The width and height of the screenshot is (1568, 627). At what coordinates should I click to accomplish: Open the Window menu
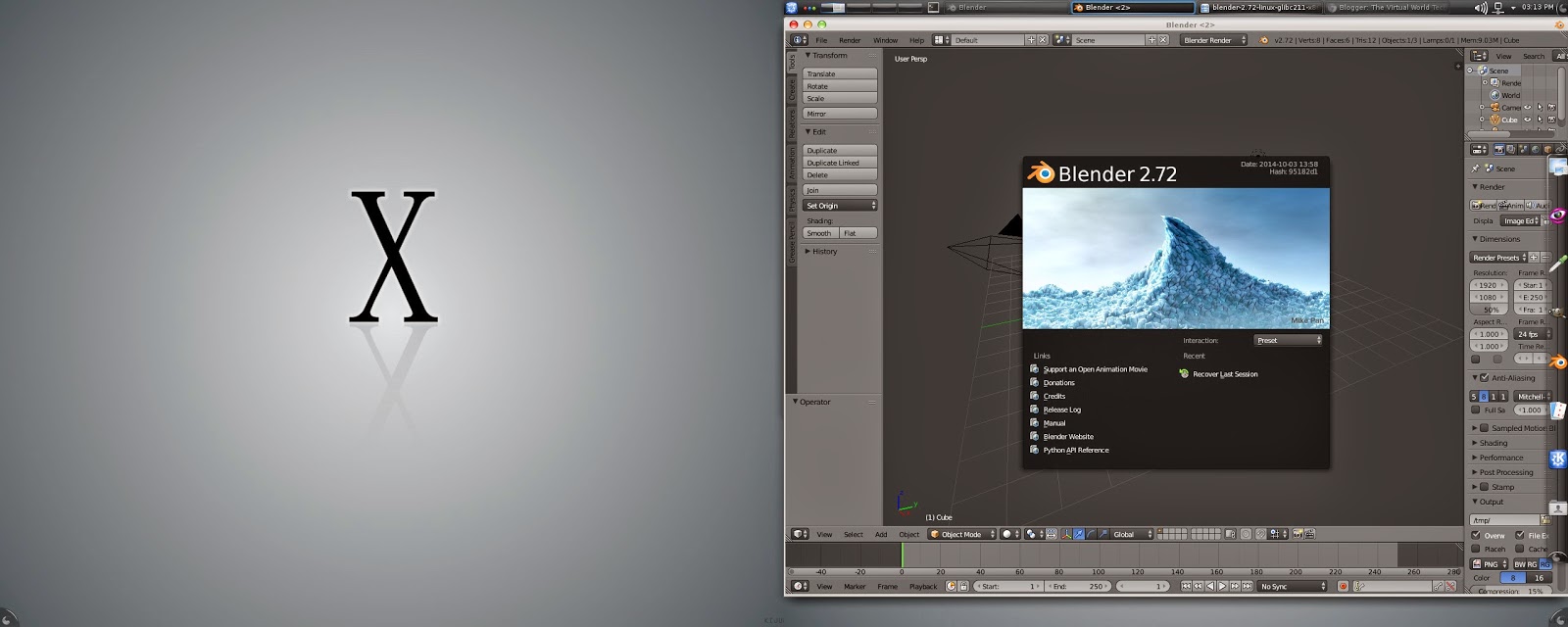(x=885, y=40)
